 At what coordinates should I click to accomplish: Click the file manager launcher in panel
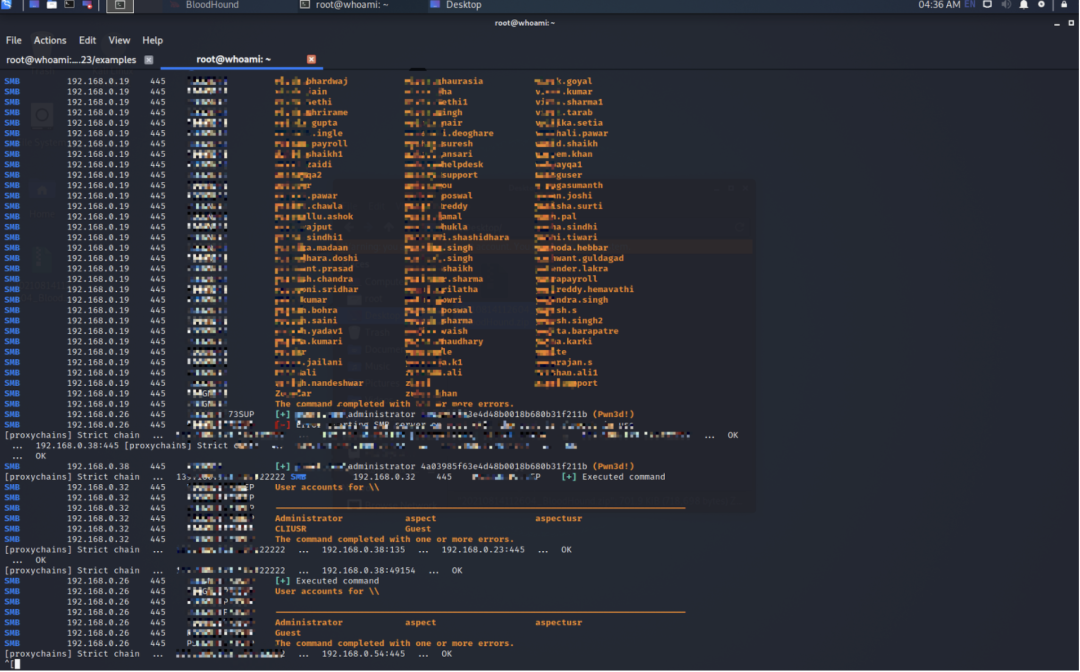point(51,5)
